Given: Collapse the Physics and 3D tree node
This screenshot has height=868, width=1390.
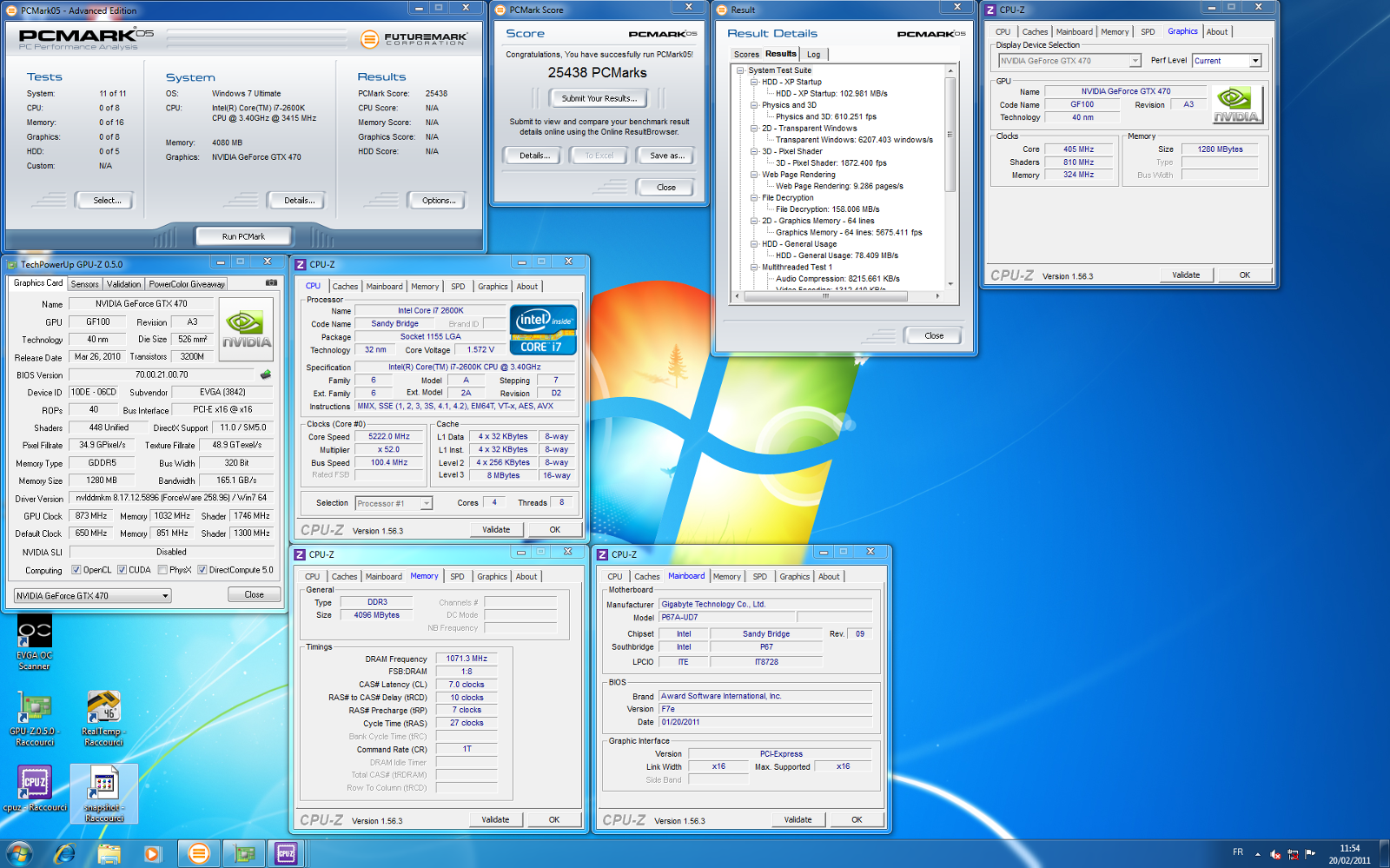Looking at the screenshot, I should coord(754,105).
